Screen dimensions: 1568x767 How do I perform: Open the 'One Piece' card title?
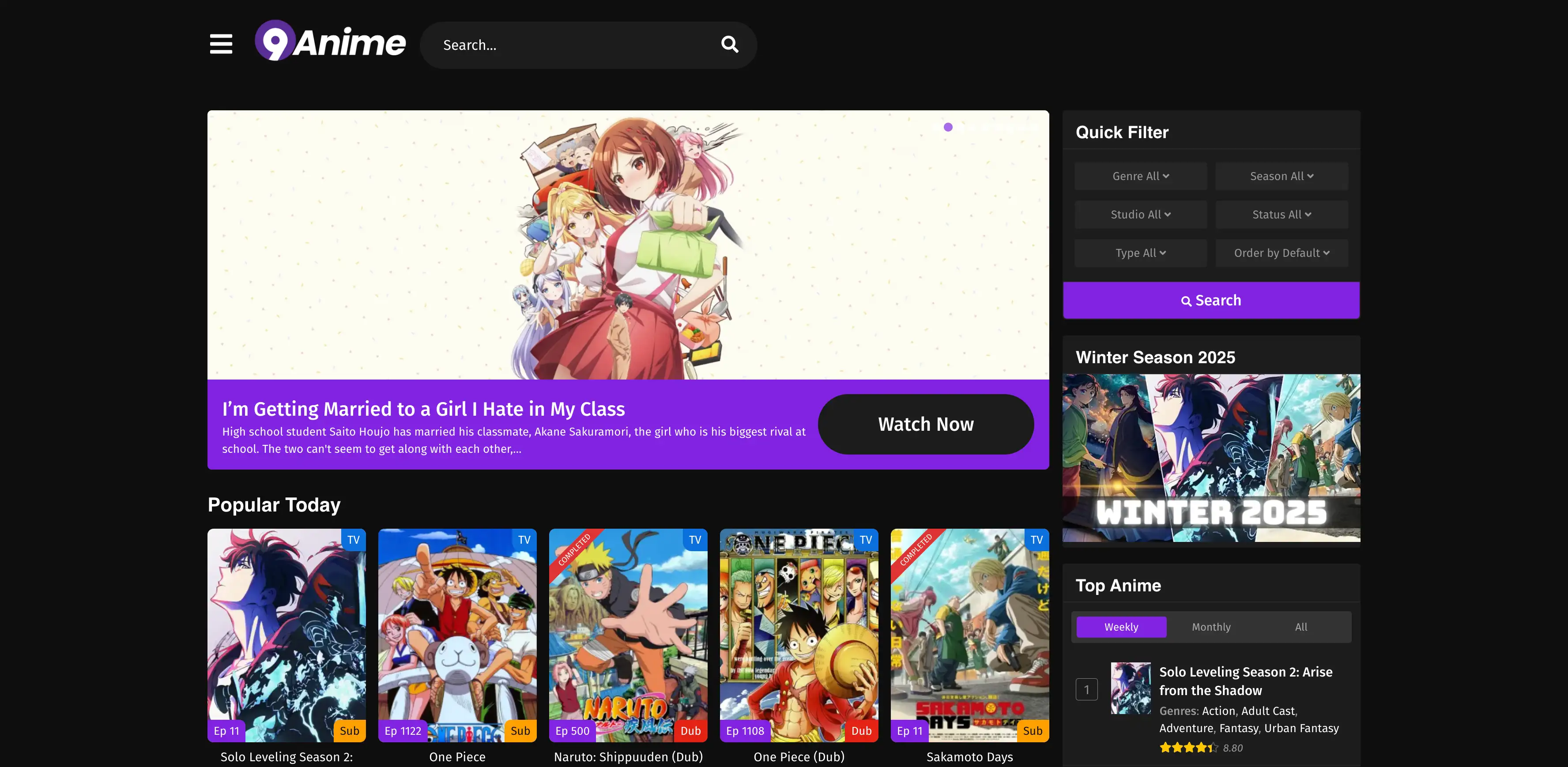click(x=457, y=757)
